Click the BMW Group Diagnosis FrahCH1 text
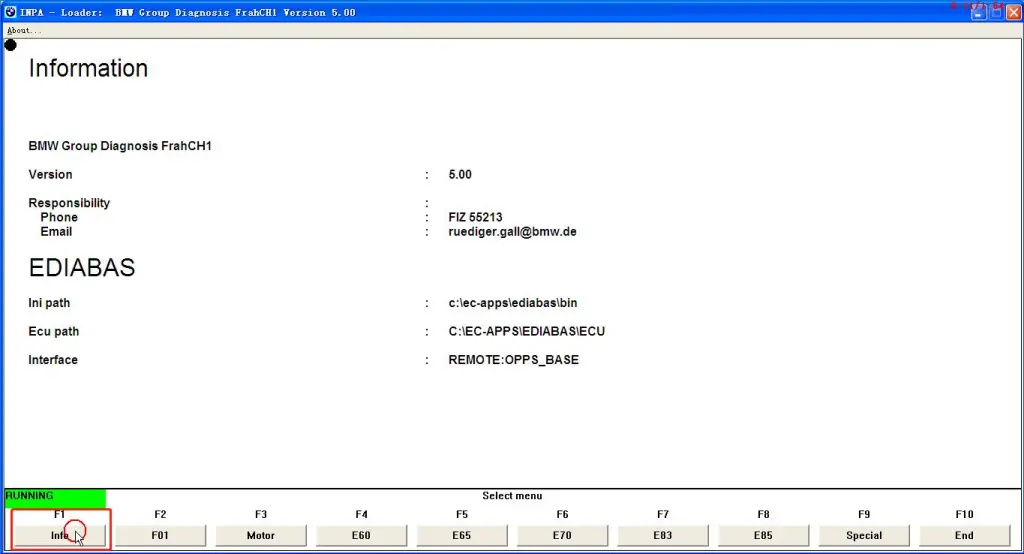This screenshot has height=554, width=1024. (x=120, y=146)
